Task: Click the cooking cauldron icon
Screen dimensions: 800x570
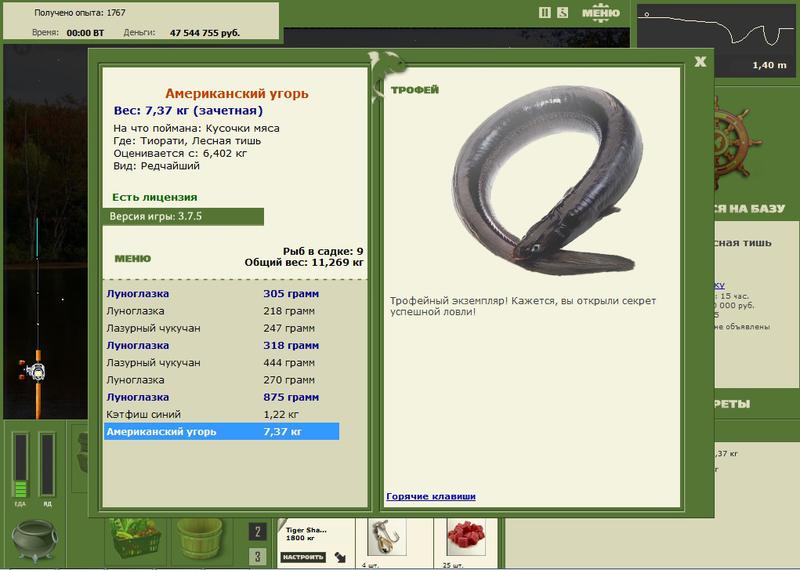Action: (34, 540)
